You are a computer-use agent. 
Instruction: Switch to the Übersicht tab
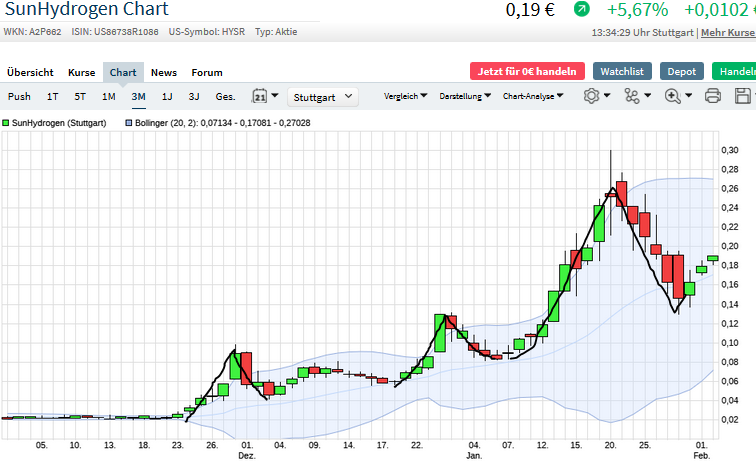tap(30, 72)
